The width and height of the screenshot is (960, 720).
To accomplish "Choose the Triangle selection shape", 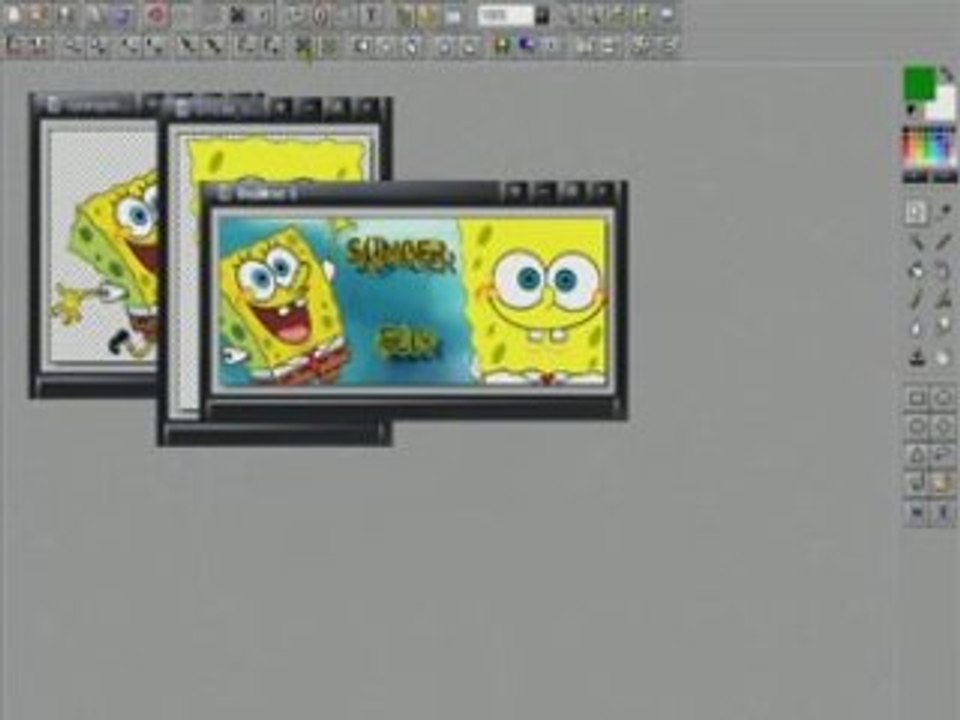I will tap(917, 454).
